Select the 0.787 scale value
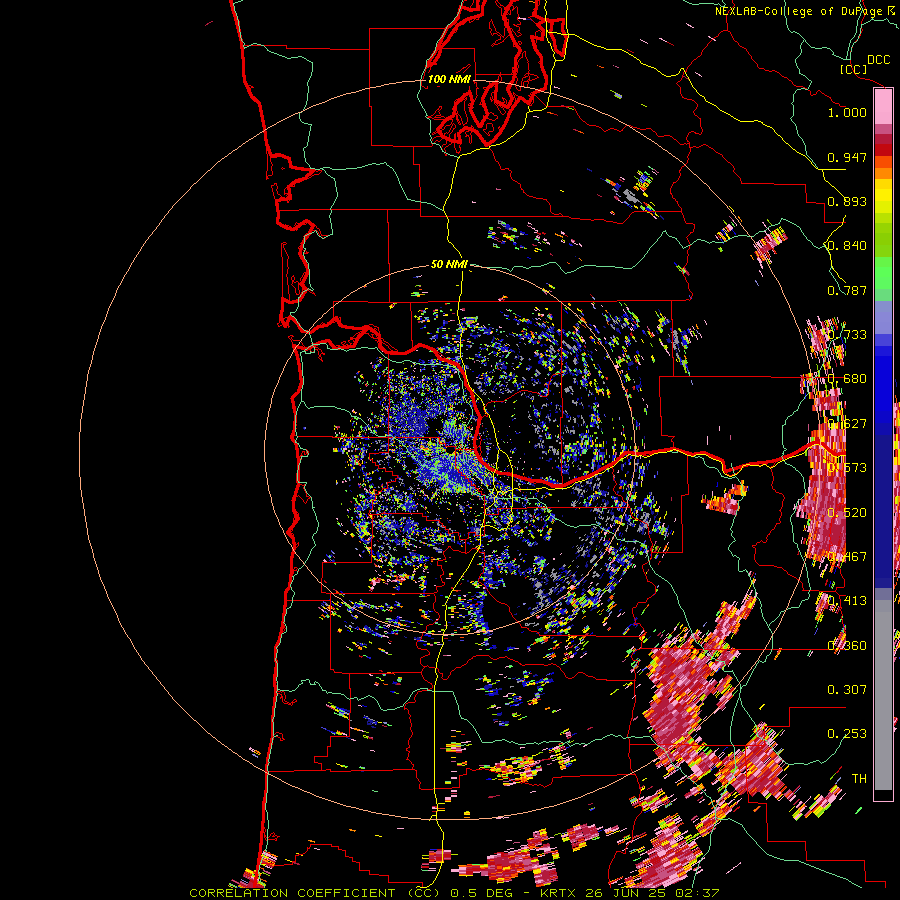900x900 pixels. pyautogui.click(x=847, y=290)
